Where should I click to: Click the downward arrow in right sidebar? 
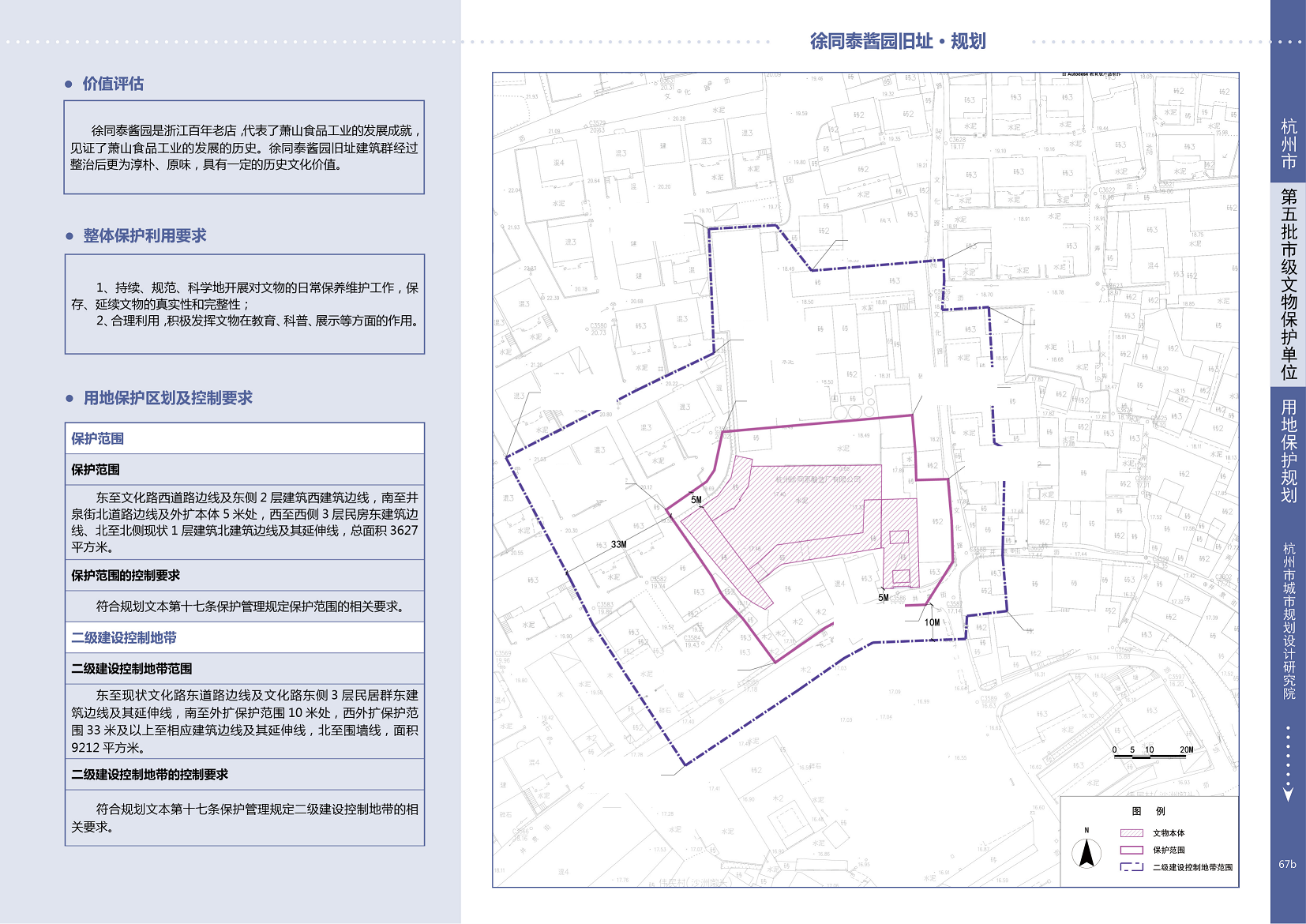1288,793
